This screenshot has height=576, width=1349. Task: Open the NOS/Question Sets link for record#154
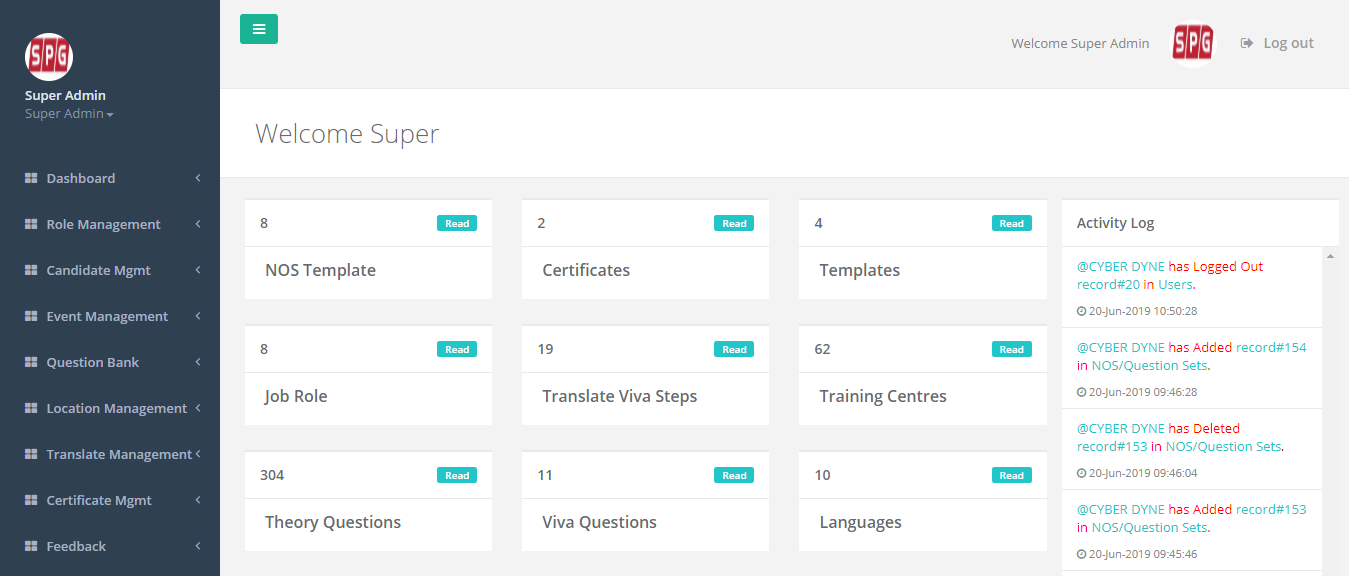1149,366
